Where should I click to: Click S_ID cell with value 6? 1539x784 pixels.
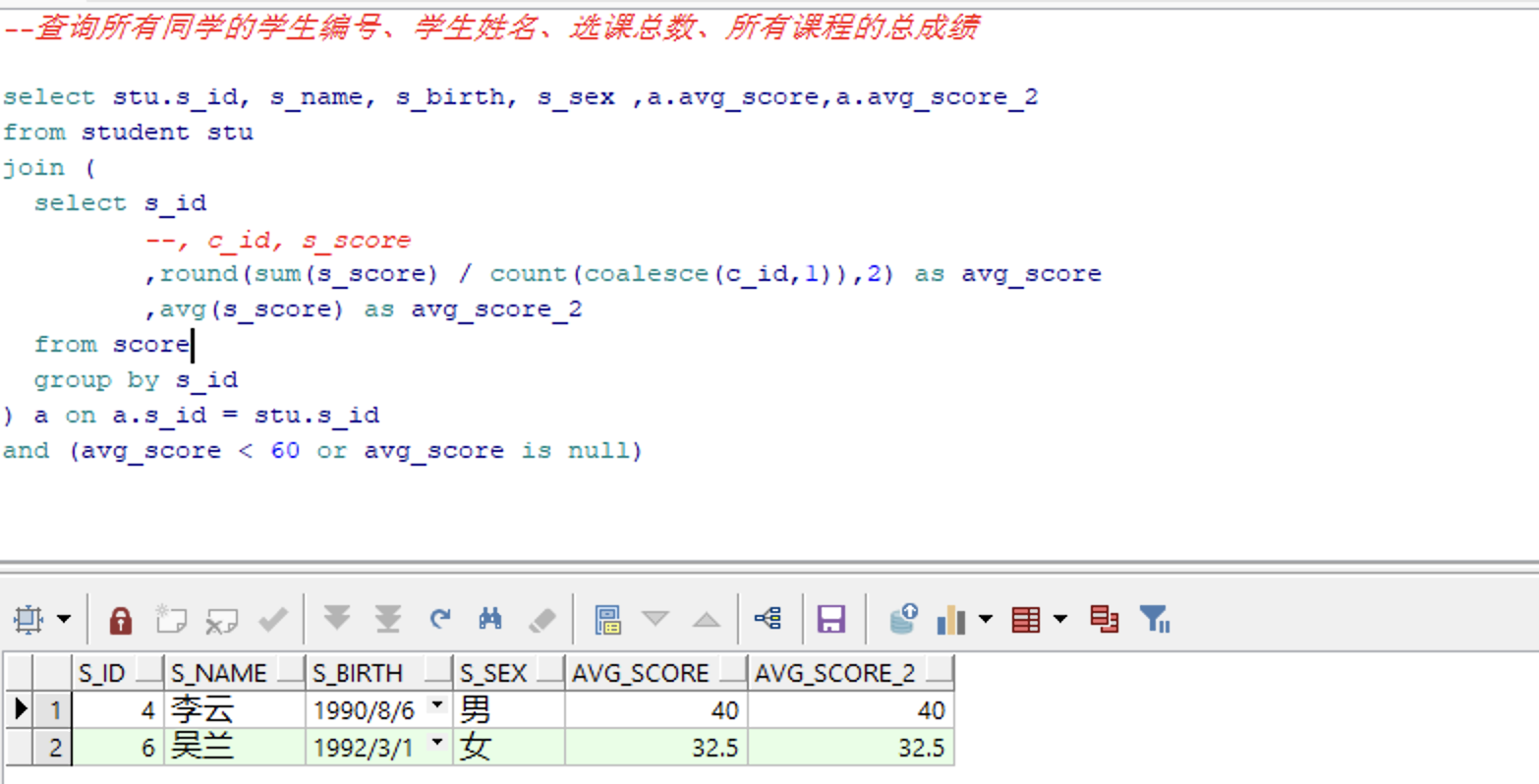(x=118, y=747)
